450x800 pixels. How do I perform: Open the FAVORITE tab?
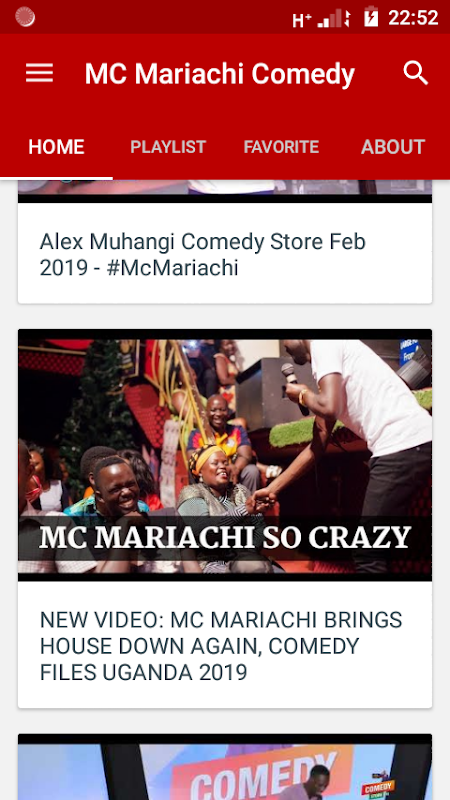click(281, 147)
